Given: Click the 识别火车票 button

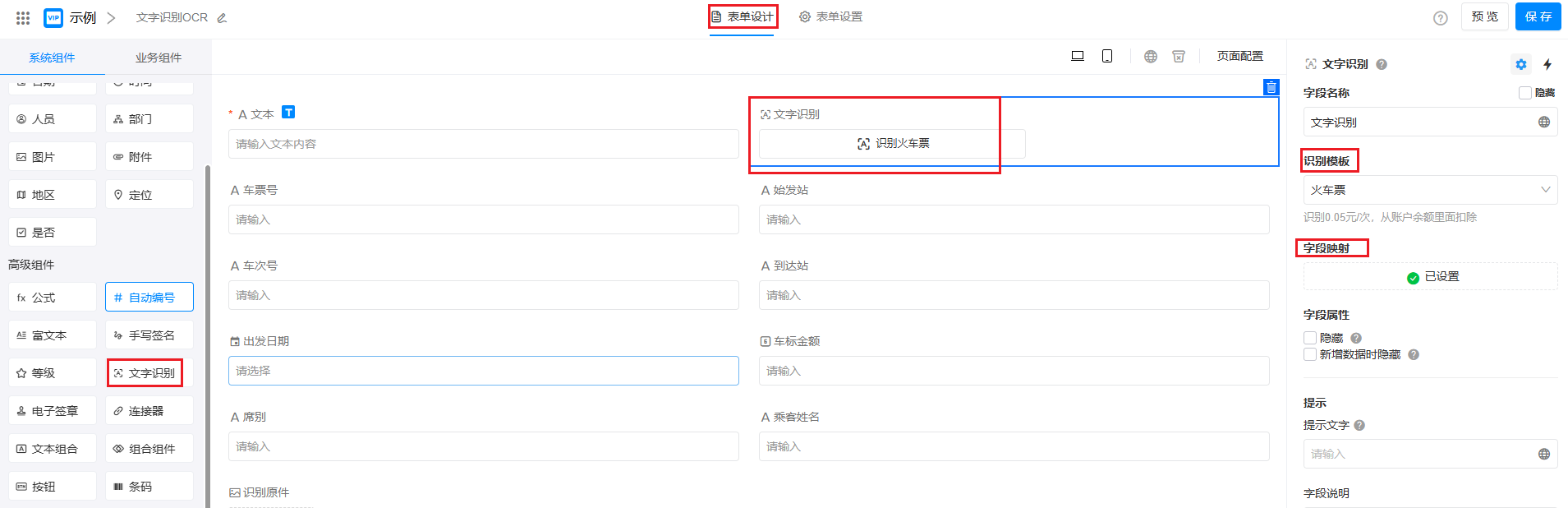Looking at the screenshot, I should pyautogui.click(x=892, y=144).
